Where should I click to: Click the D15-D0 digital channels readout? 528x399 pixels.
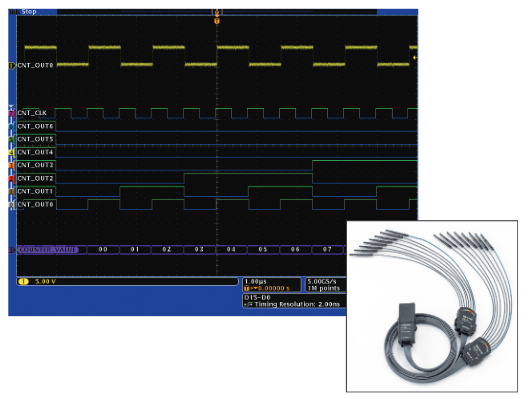click(258, 298)
